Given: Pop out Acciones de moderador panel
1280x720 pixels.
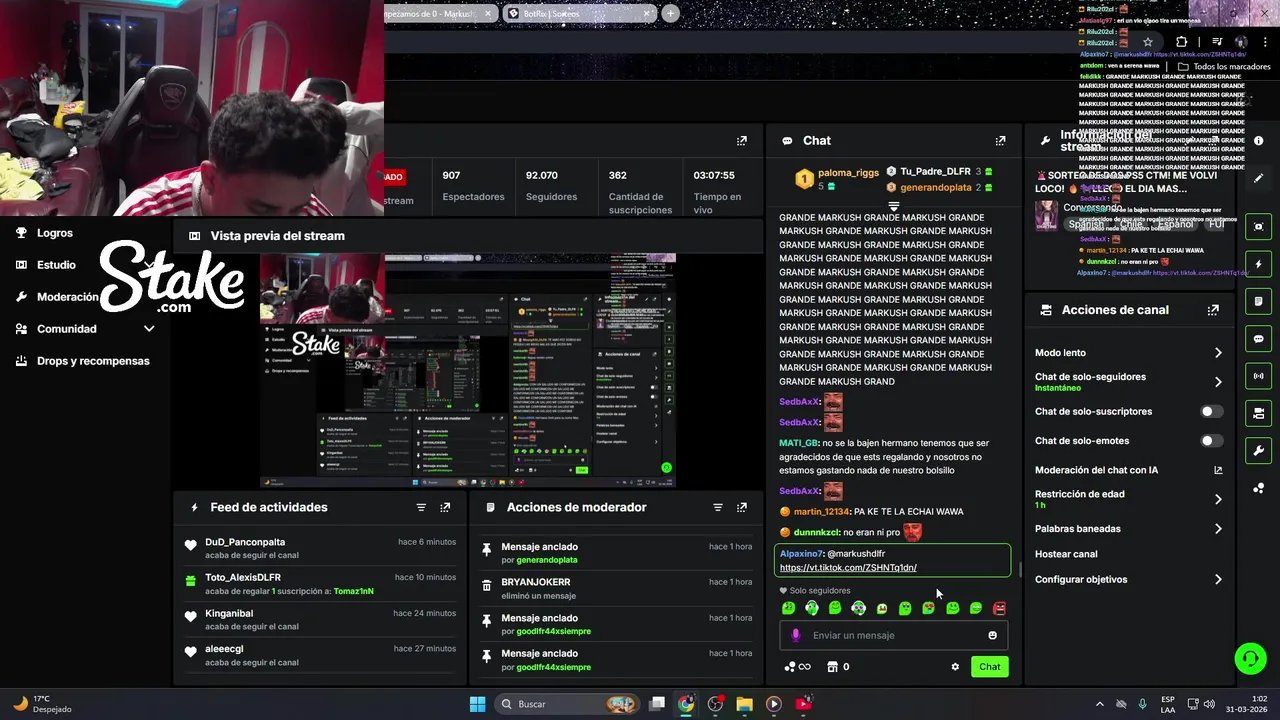Looking at the screenshot, I should [x=741, y=508].
